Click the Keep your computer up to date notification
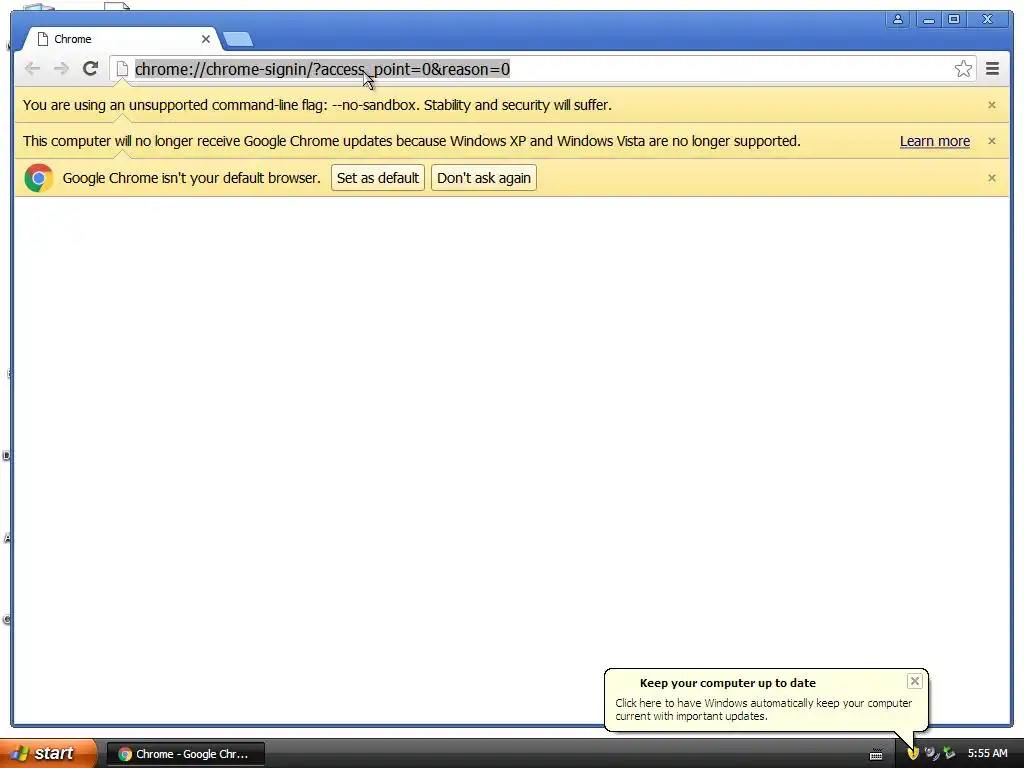Screen dimensions: 1024x768 [x=765, y=699]
